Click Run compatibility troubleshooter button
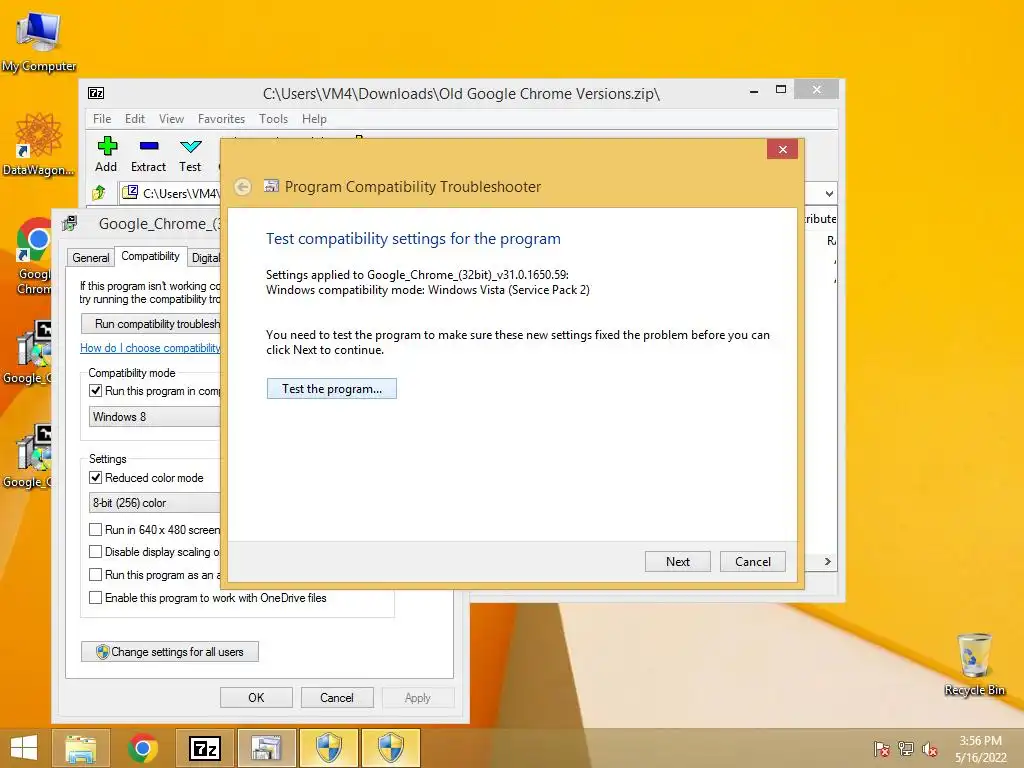 pyautogui.click(x=152, y=324)
